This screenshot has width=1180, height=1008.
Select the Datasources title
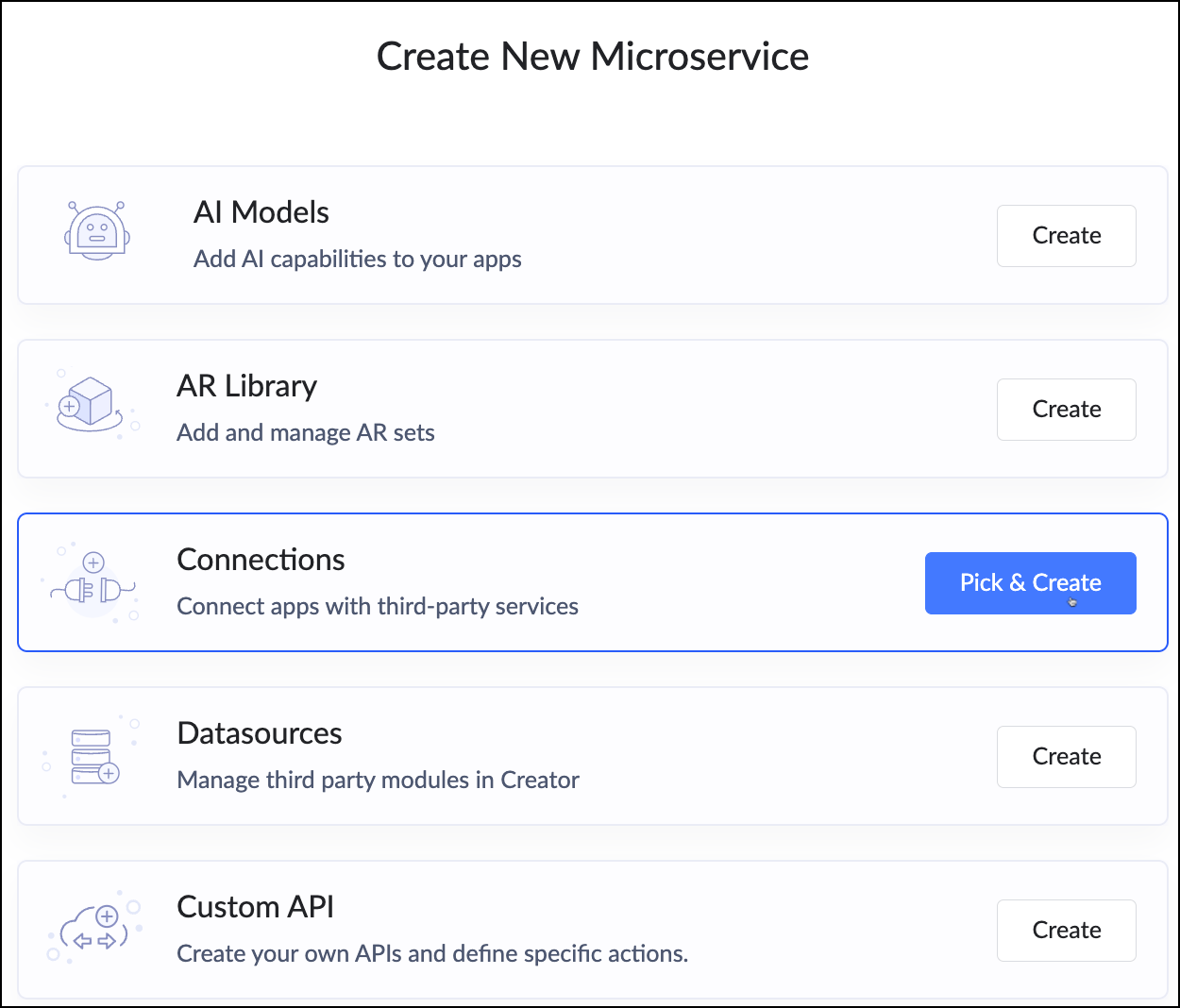[259, 733]
